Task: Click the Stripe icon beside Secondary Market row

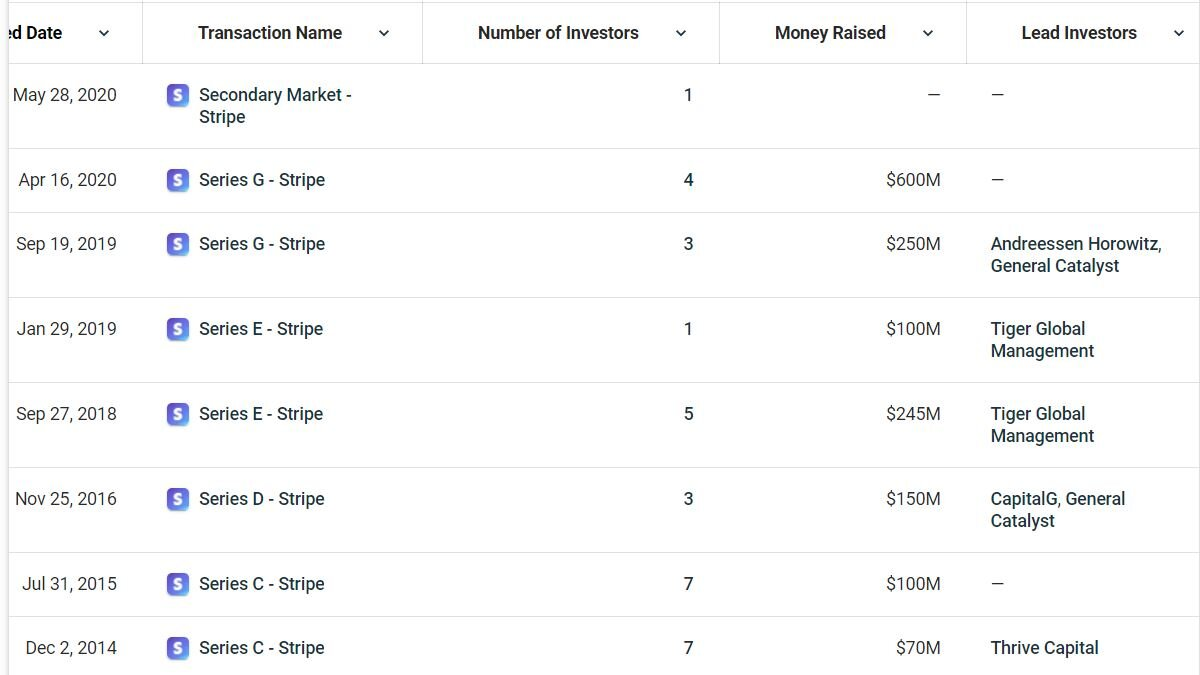Action: click(x=177, y=95)
